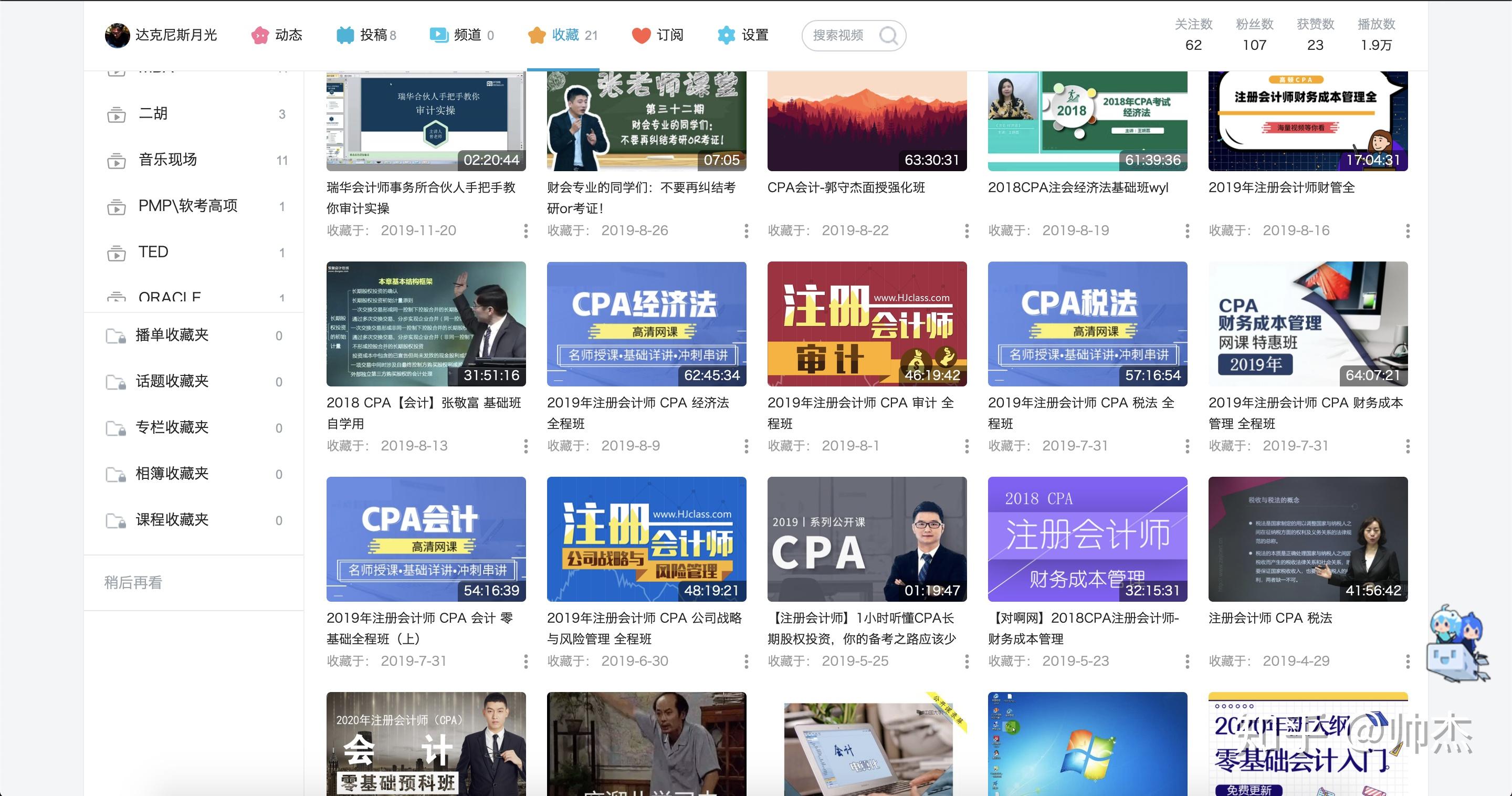Open title 2019年注册会计师 CPA 会计 零基础全程班
Image resolution: width=1512 pixels, height=796 pixels.
[420, 628]
